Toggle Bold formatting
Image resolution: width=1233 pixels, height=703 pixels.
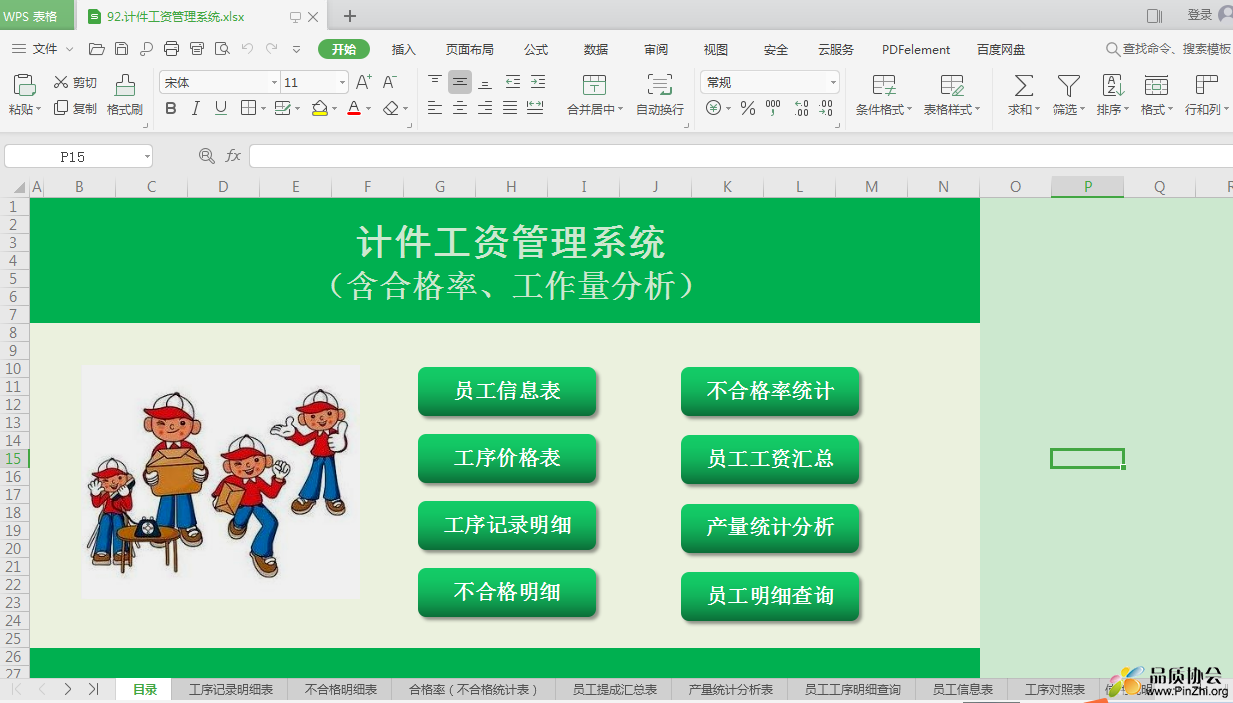[x=171, y=108]
